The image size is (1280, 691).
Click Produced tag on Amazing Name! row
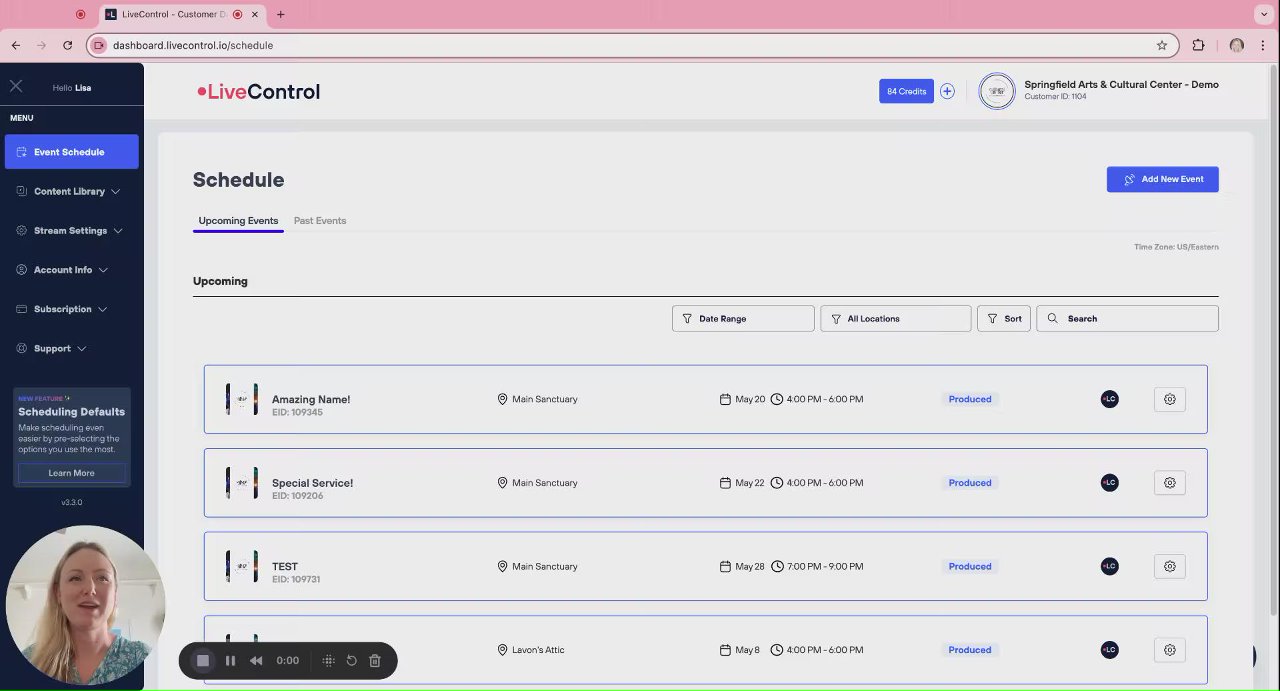970,399
